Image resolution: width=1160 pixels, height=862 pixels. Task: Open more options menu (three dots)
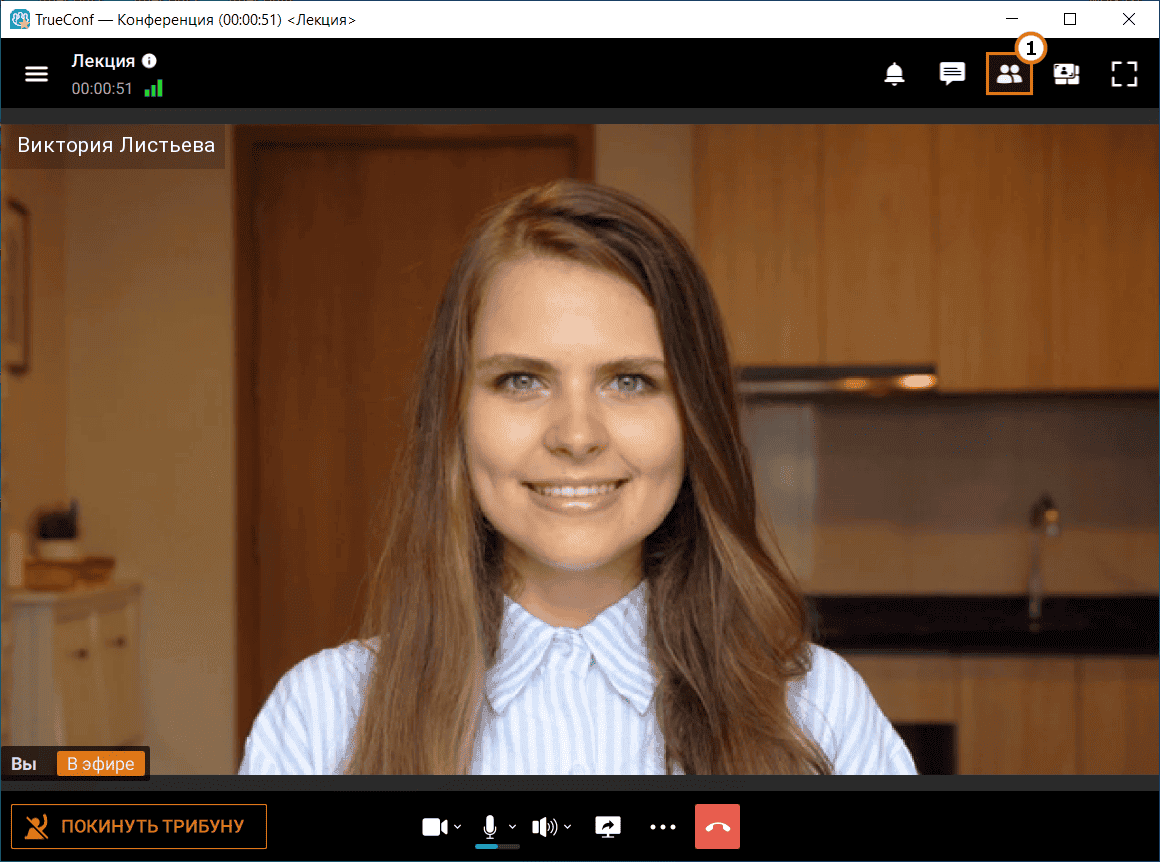(663, 826)
